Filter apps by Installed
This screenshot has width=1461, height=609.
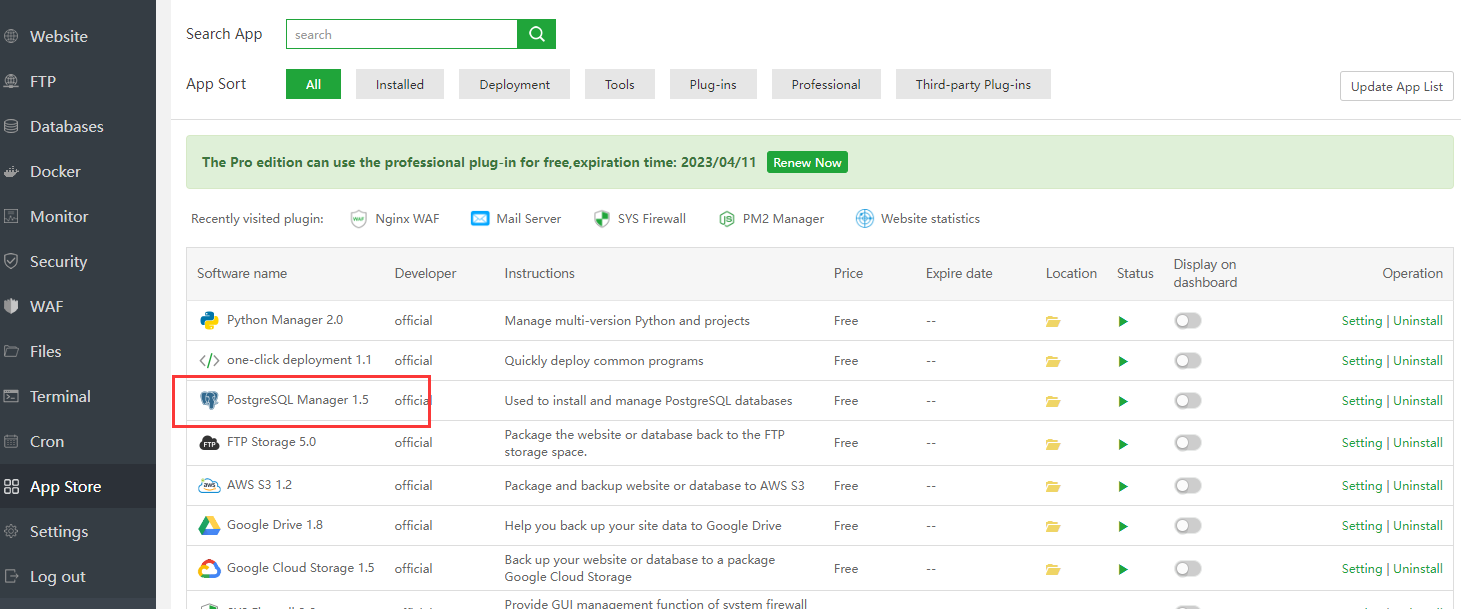click(400, 84)
